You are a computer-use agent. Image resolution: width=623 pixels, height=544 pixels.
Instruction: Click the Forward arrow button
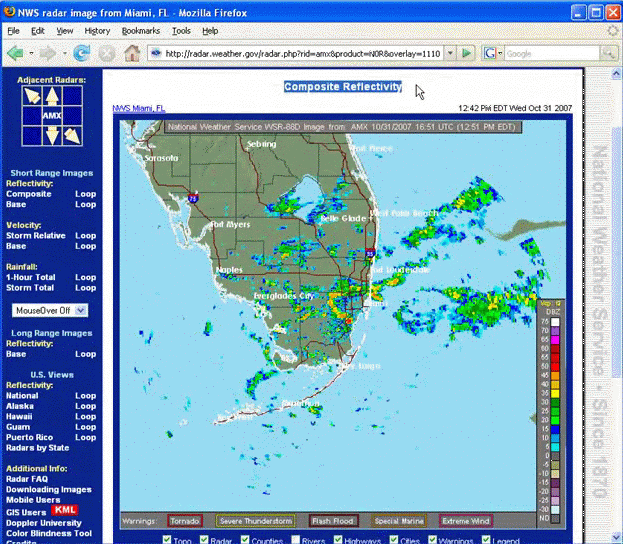(48, 53)
